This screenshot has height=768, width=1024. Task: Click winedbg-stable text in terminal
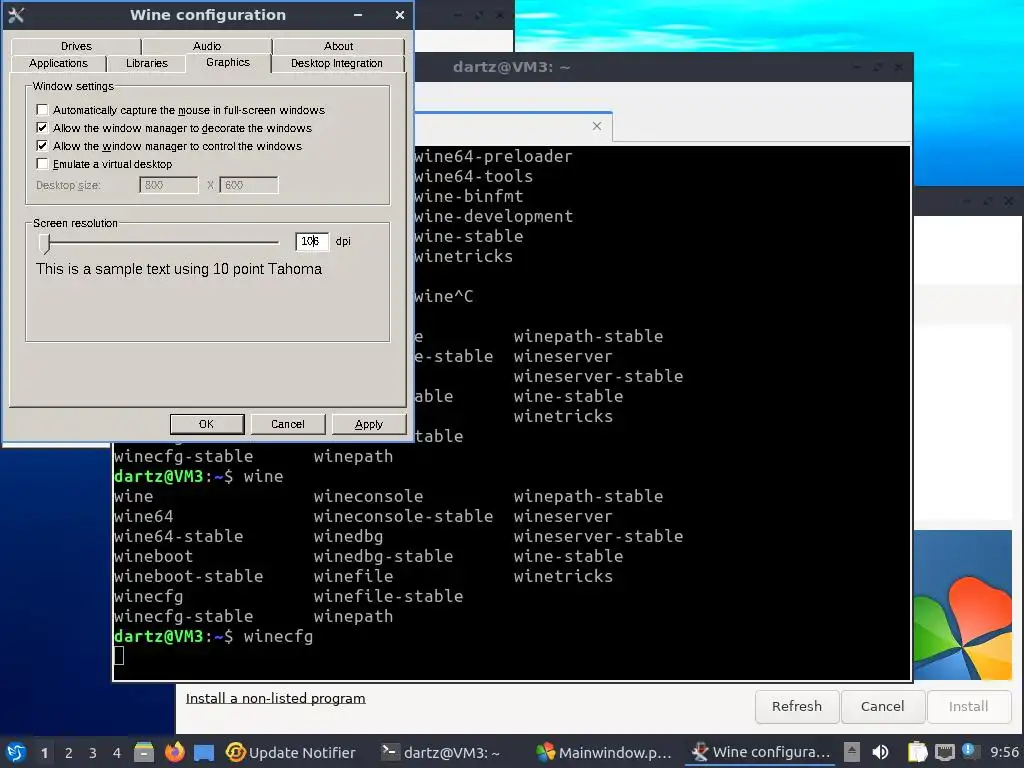pos(383,556)
